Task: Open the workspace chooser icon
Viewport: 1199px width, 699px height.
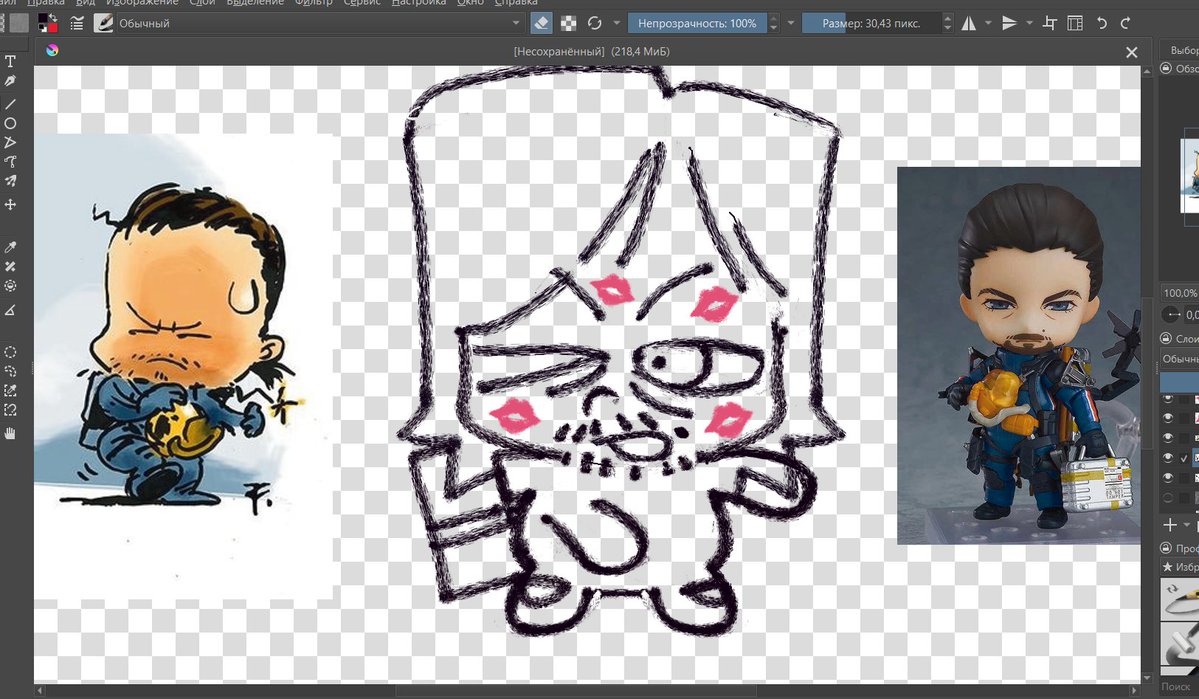Action: 1075,24
